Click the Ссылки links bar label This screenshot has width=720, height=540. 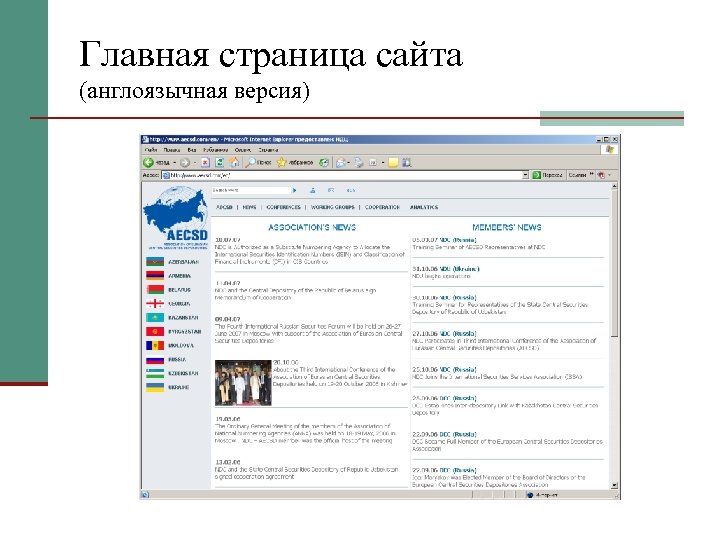(577, 175)
